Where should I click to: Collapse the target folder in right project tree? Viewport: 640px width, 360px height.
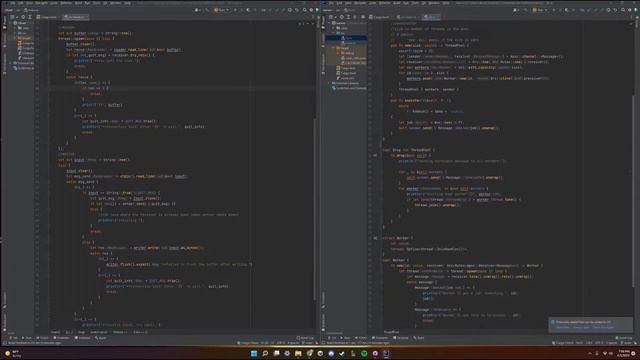333,48
